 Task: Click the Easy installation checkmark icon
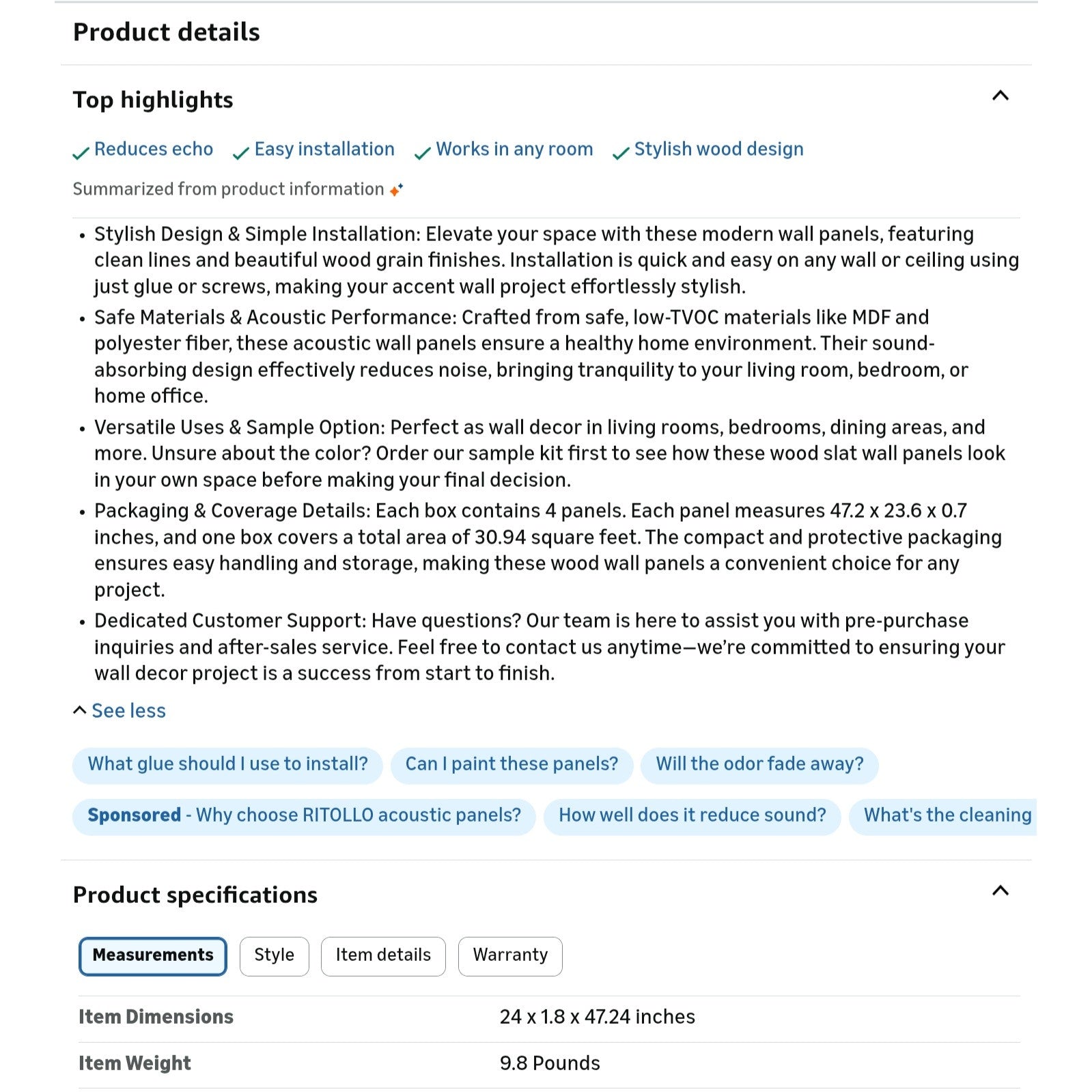[x=240, y=152]
